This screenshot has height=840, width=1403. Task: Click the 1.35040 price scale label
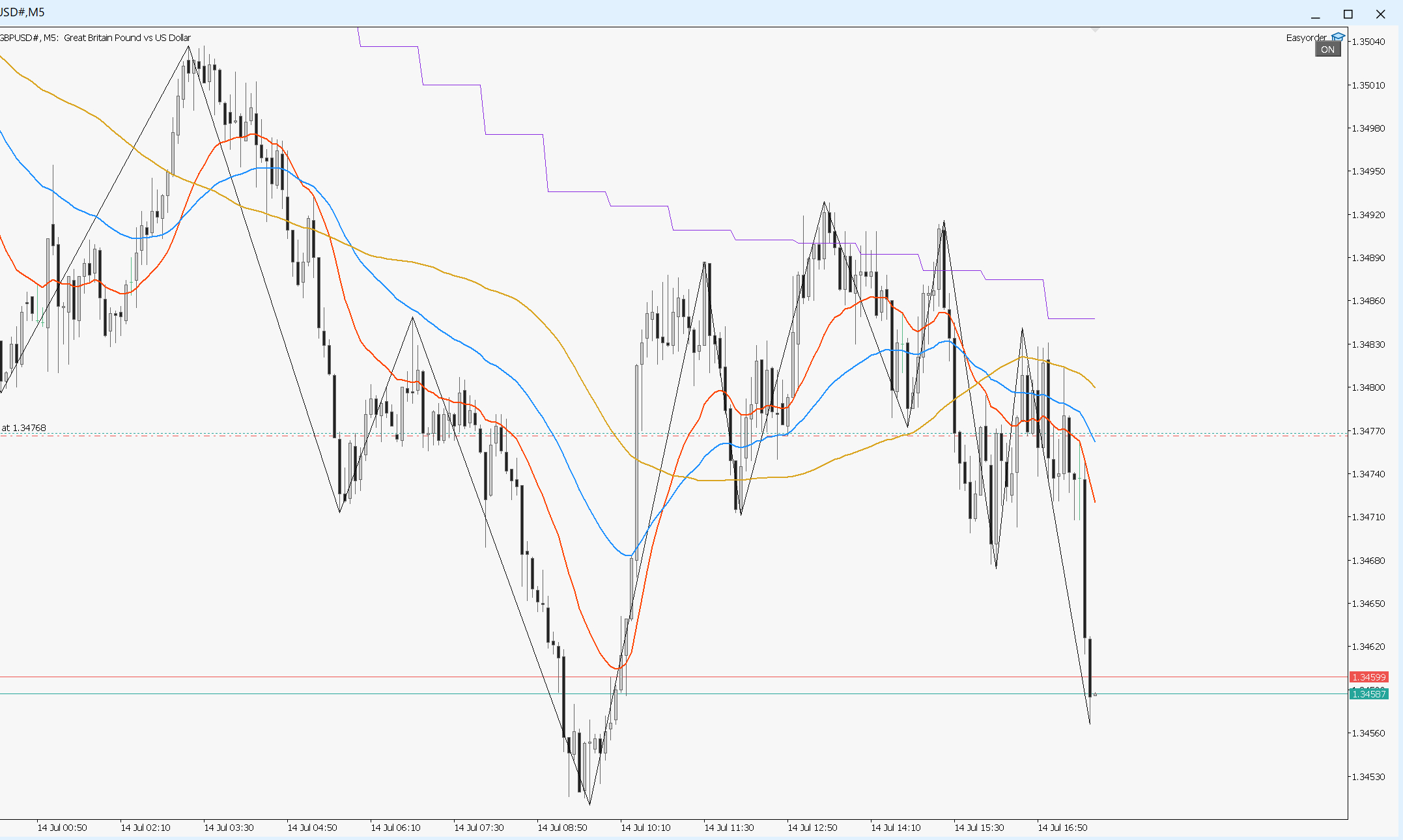(1368, 42)
